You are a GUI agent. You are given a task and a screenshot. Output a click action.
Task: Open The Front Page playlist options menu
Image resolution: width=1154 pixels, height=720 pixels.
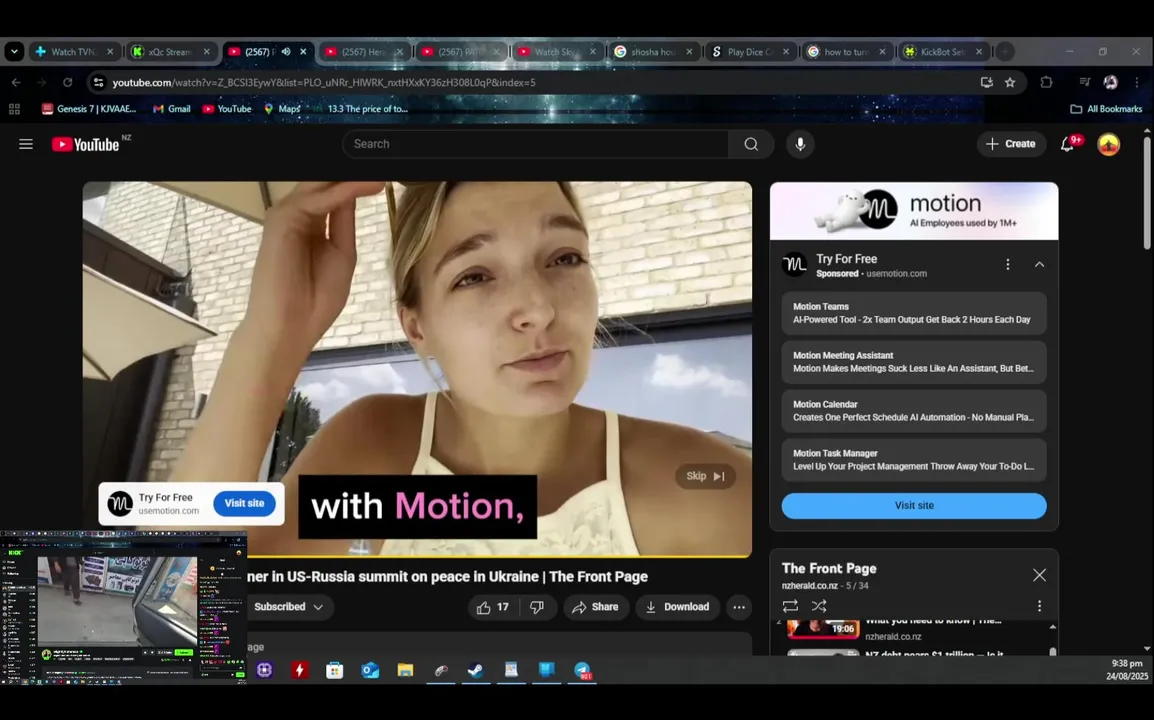[1039, 606]
